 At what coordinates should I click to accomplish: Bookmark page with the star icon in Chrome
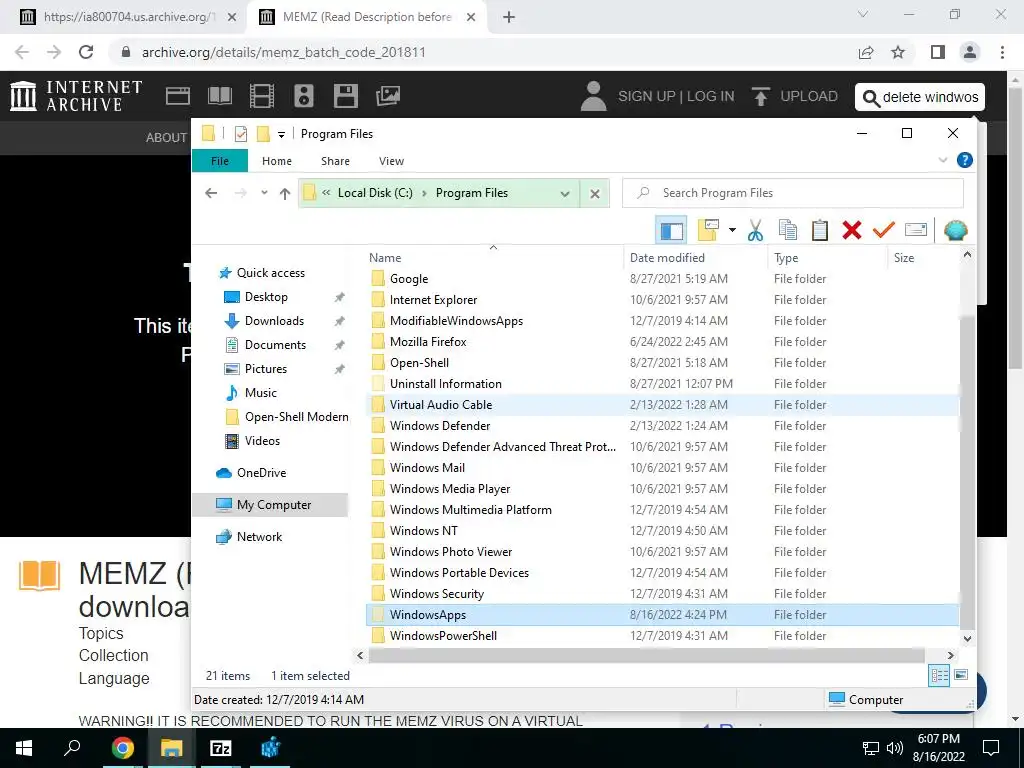tap(899, 52)
